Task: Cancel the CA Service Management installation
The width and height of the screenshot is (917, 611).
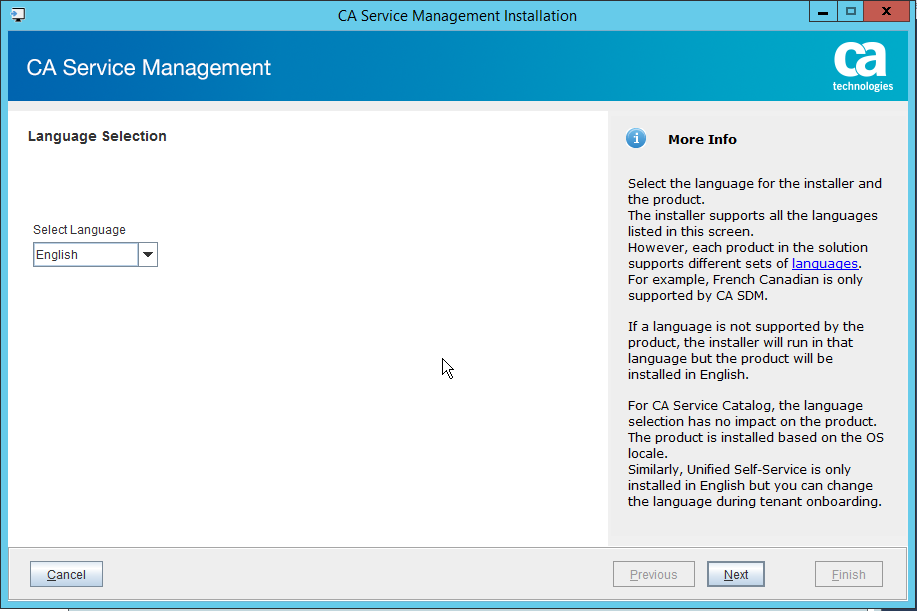Action: (x=65, y=574)
